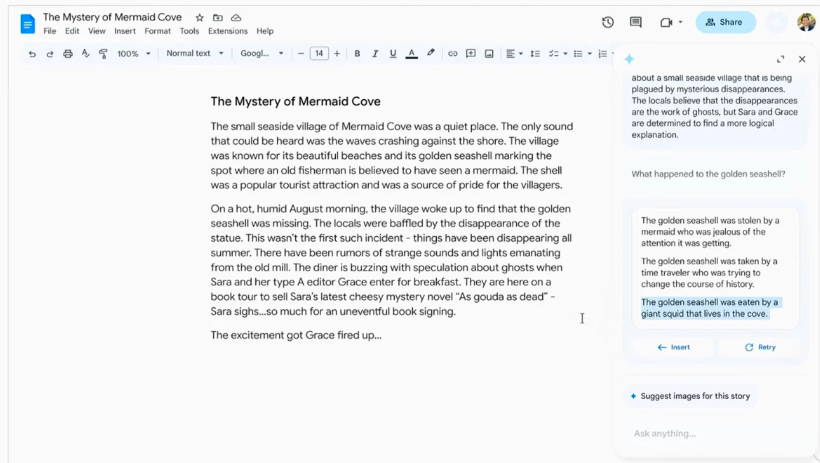
Task: Click the font size field 14
Action: 319,53
